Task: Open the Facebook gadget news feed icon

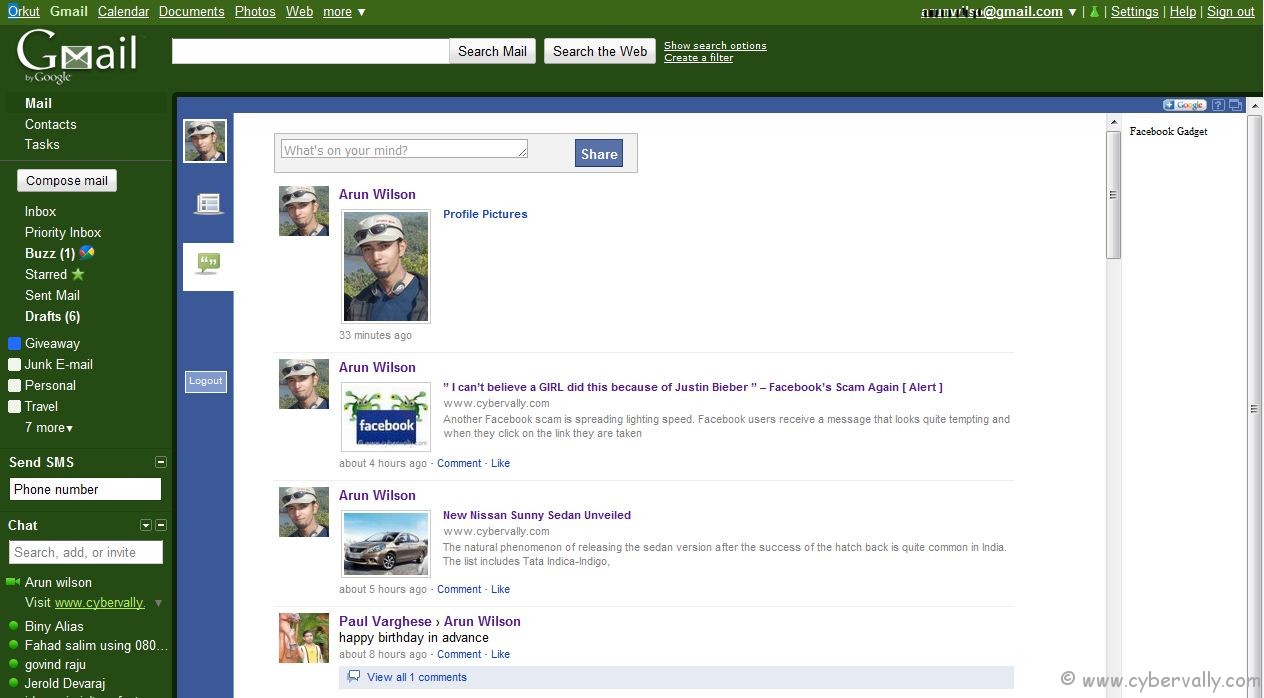Action: 208,204
